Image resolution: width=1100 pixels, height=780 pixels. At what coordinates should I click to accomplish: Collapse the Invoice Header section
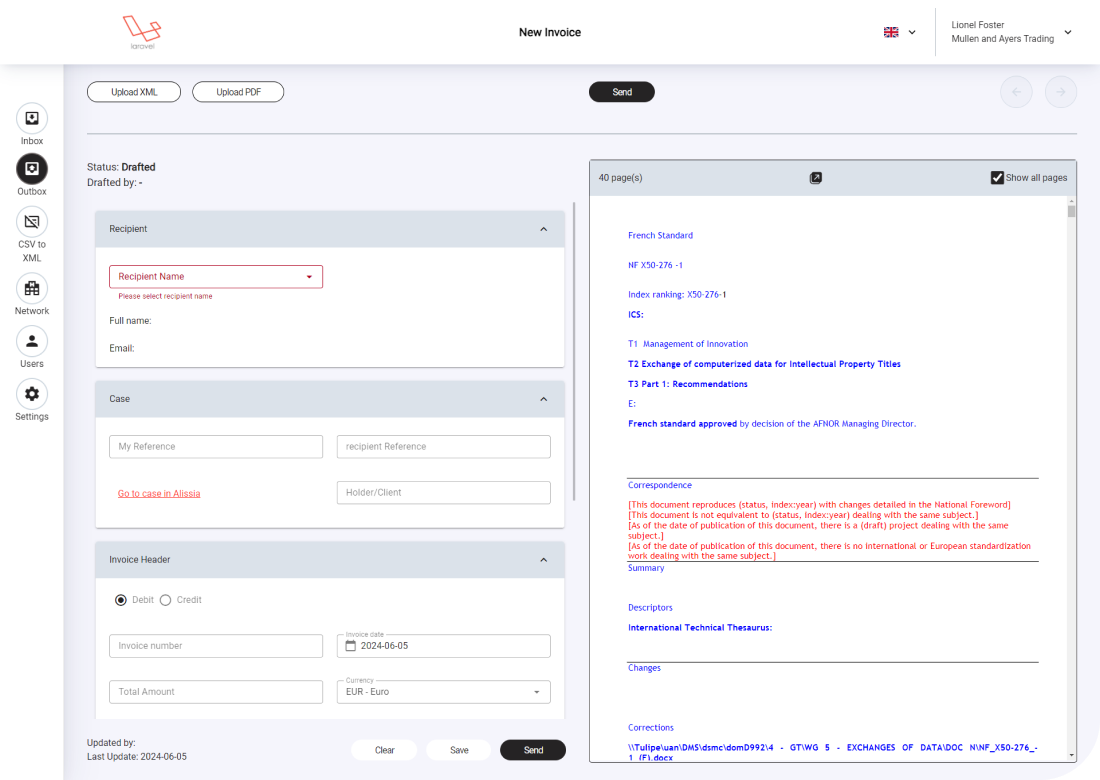[544, 560]
